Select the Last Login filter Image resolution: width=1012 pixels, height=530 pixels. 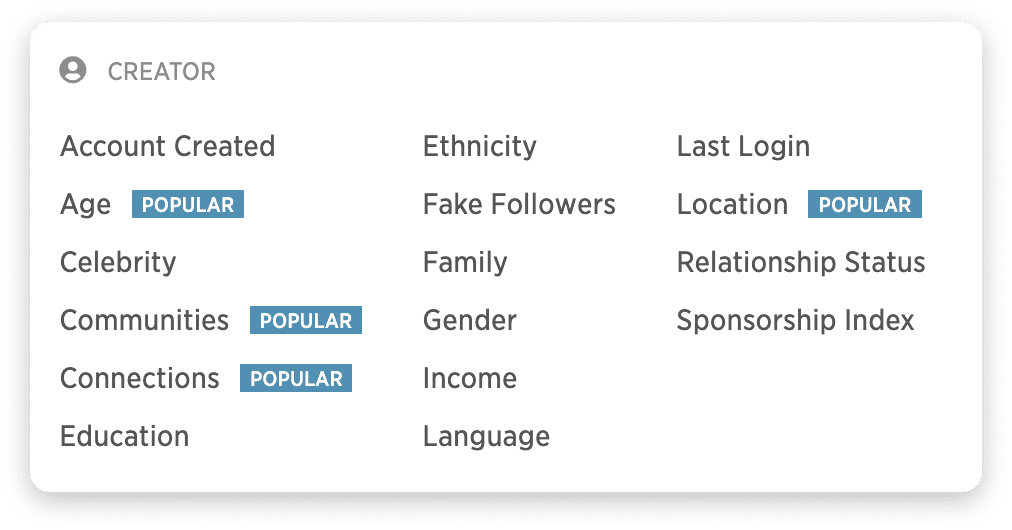[x=744, y=147]
